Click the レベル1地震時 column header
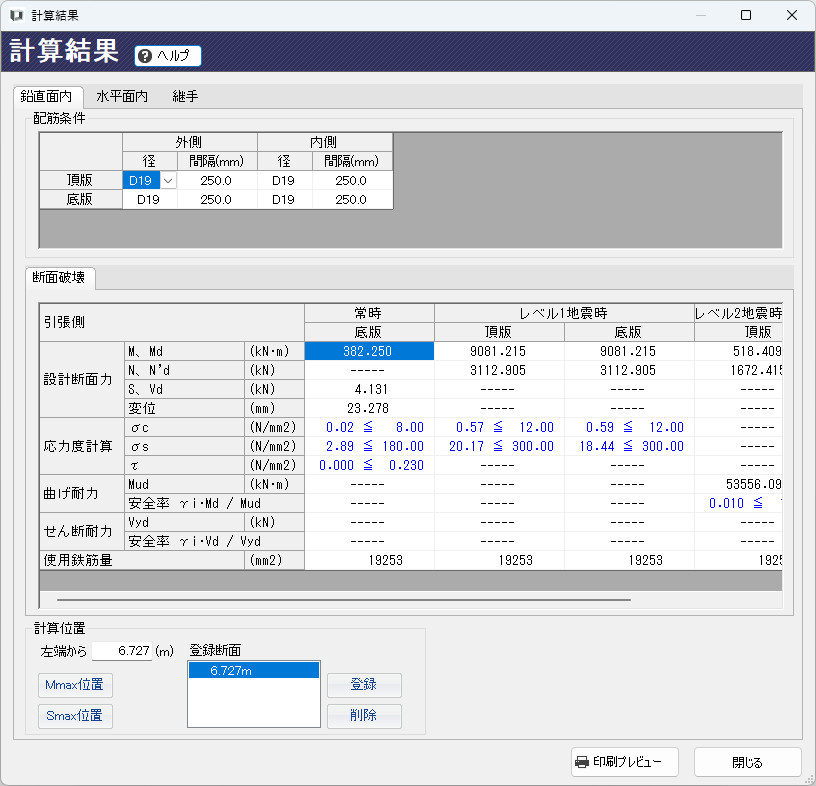The height and width of the screenshot is (786, 816). 564,313
